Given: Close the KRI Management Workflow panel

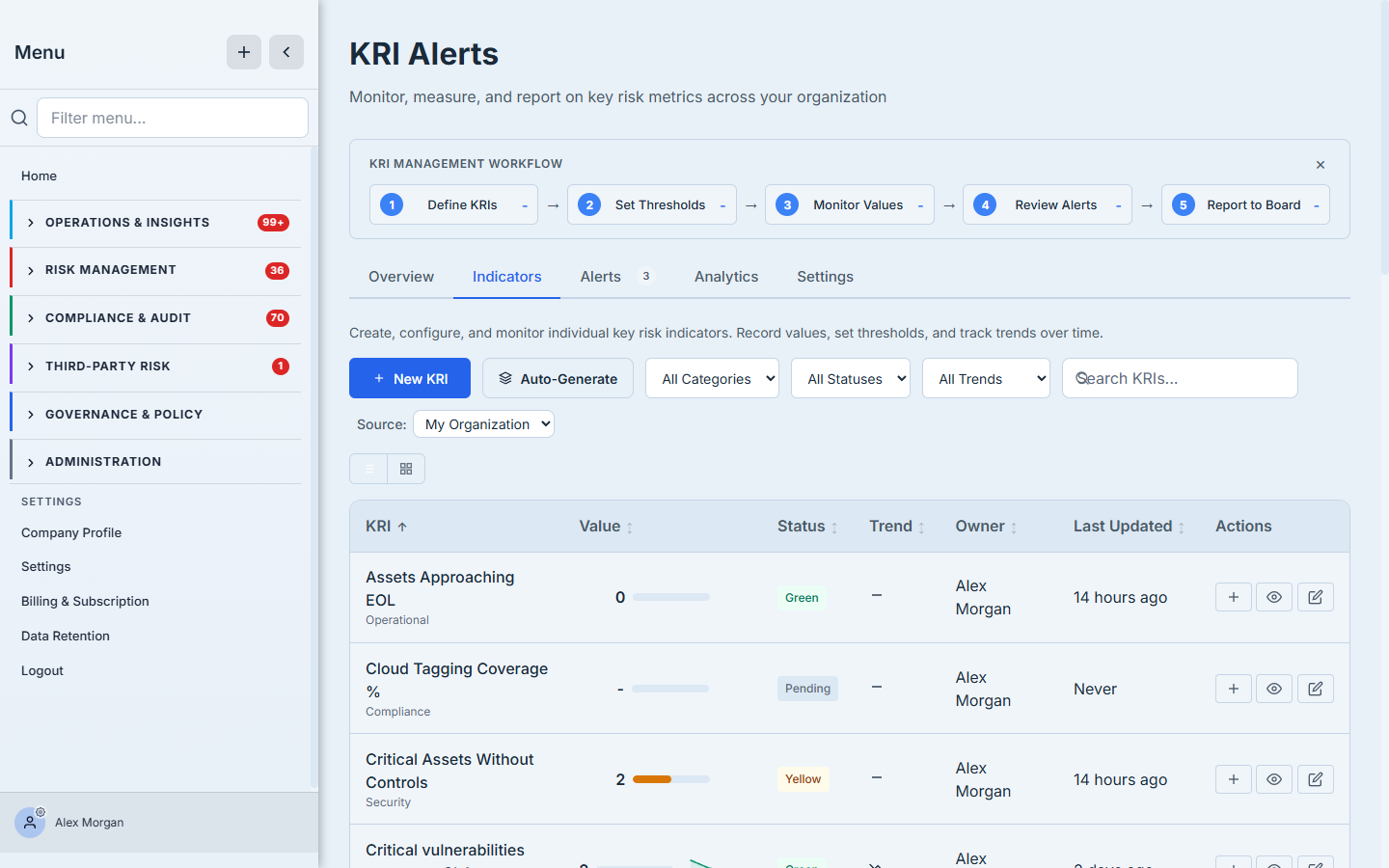Looking at the screenshot, I should pyautogui.click(x=1321, y=165).
